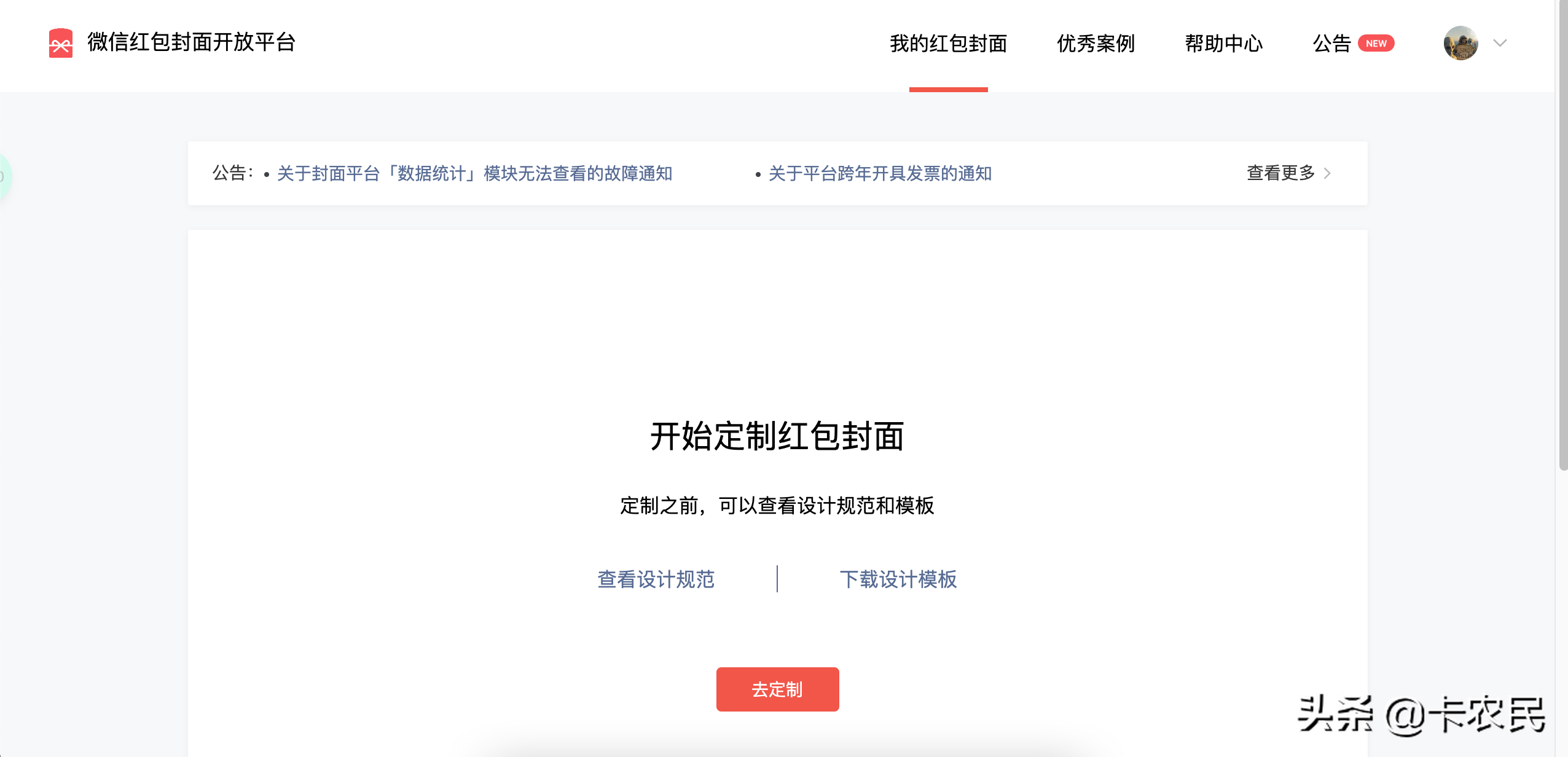The height and width of the screenshot is (757, 1568).
Task: Click the 定制之前，可以查看设计规范和模板 text
Action: [777, 506]
